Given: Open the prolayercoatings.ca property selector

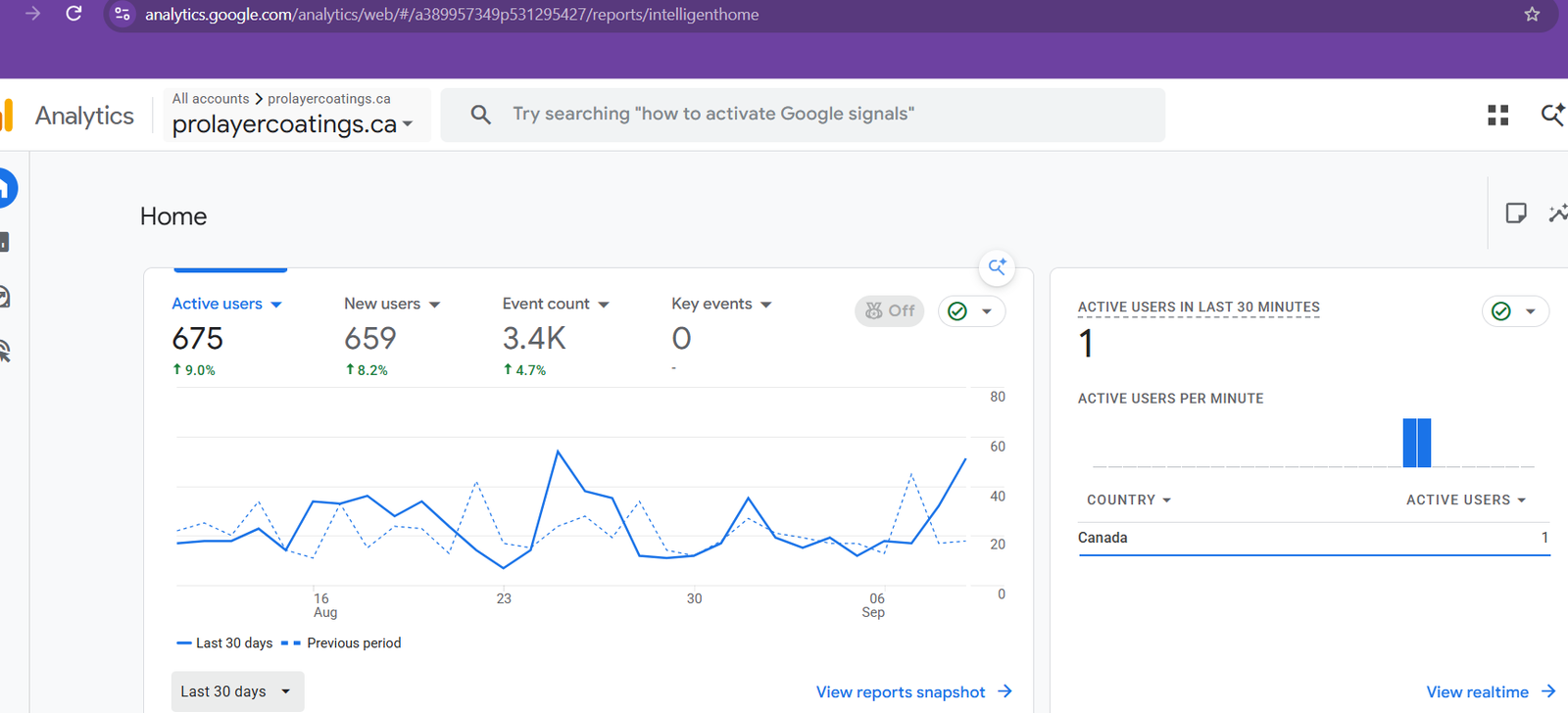Looking at the screenshot, I should (x=292, y=125).
